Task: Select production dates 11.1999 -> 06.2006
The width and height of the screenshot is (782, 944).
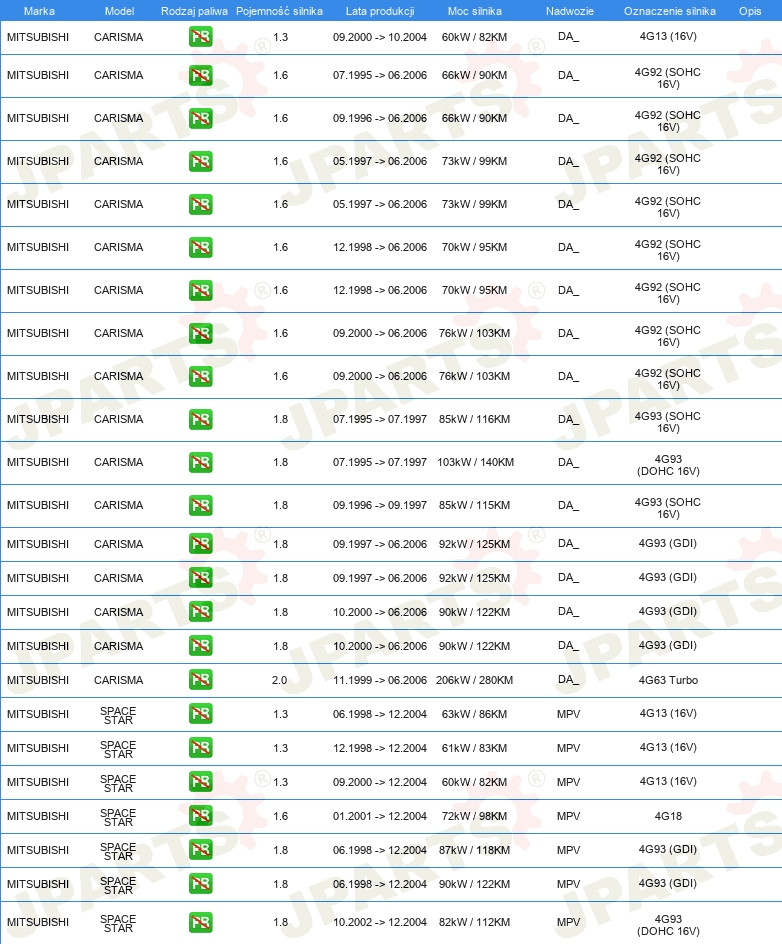Action: click(x=380, y=680)
